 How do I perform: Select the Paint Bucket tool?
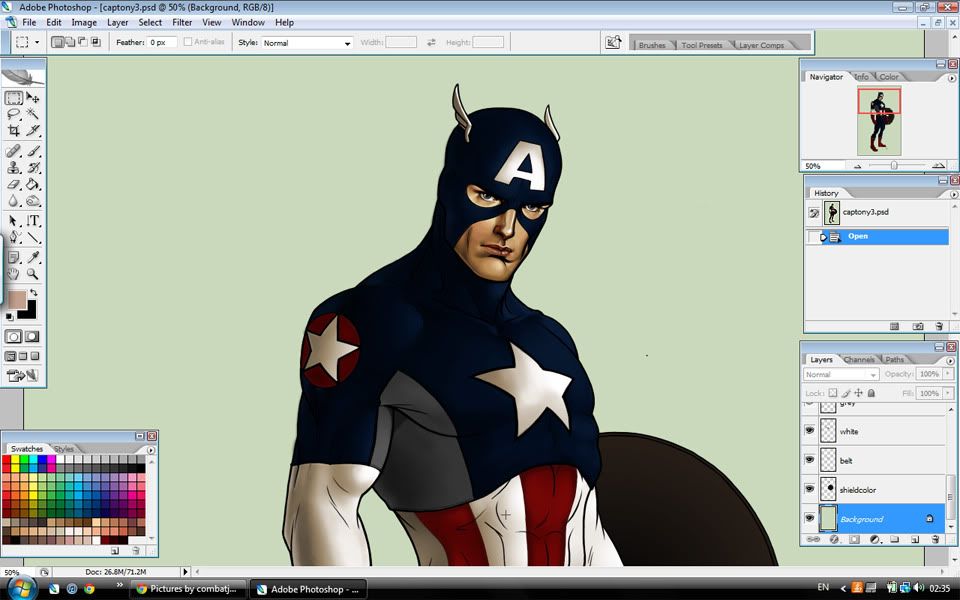click(32, 184)
